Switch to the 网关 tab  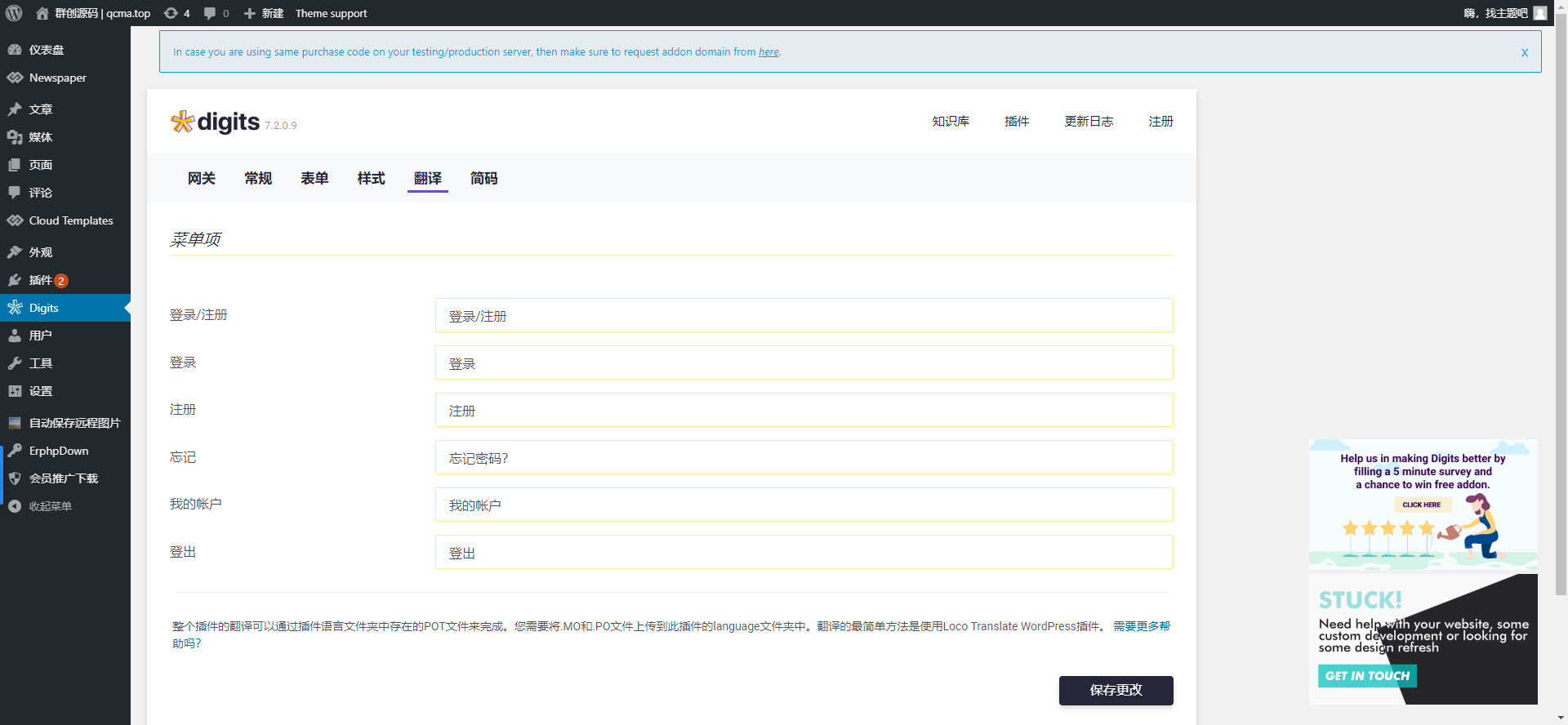[x=202, y=178]
